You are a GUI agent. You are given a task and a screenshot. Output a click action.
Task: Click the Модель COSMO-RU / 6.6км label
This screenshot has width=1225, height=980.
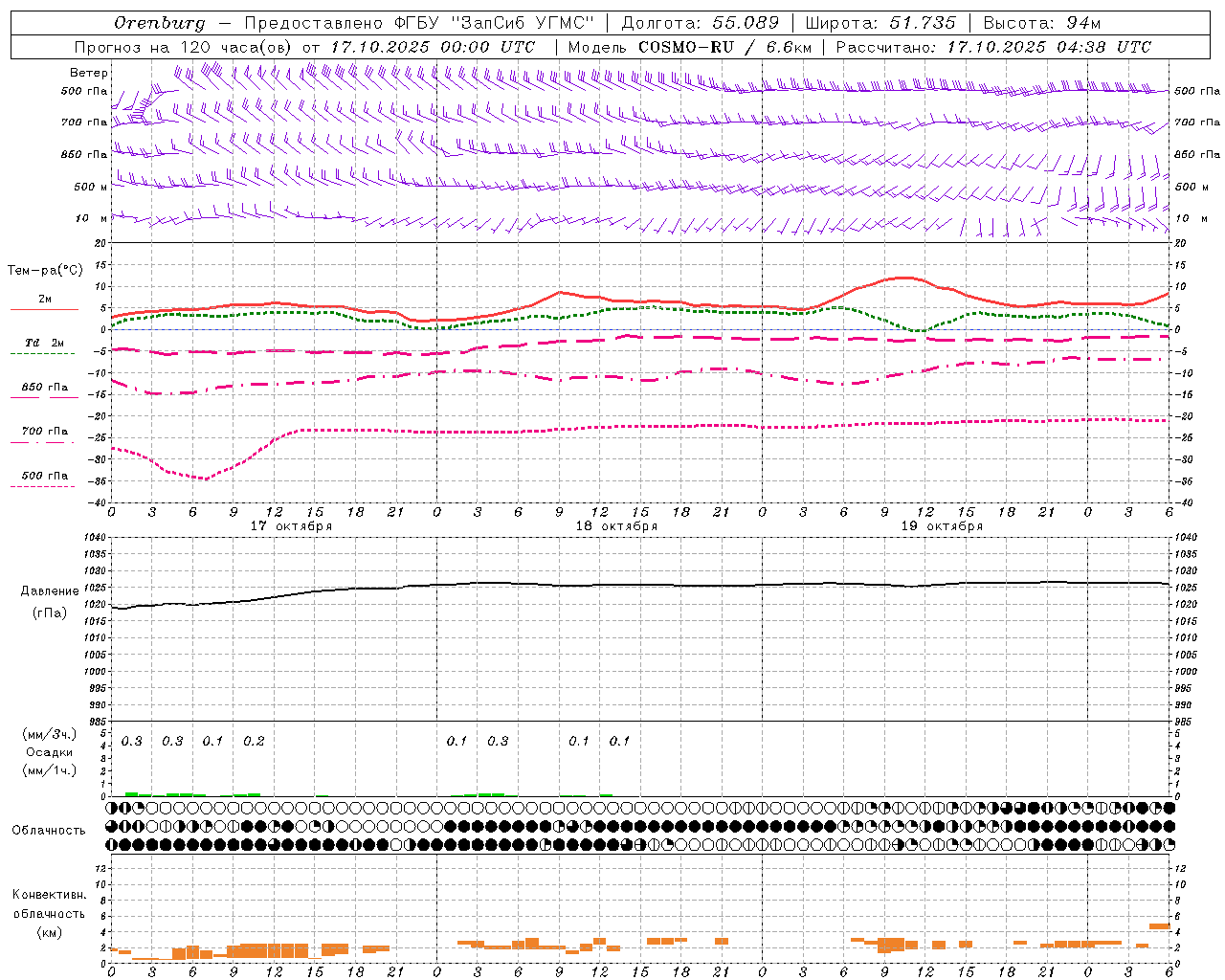689,47
